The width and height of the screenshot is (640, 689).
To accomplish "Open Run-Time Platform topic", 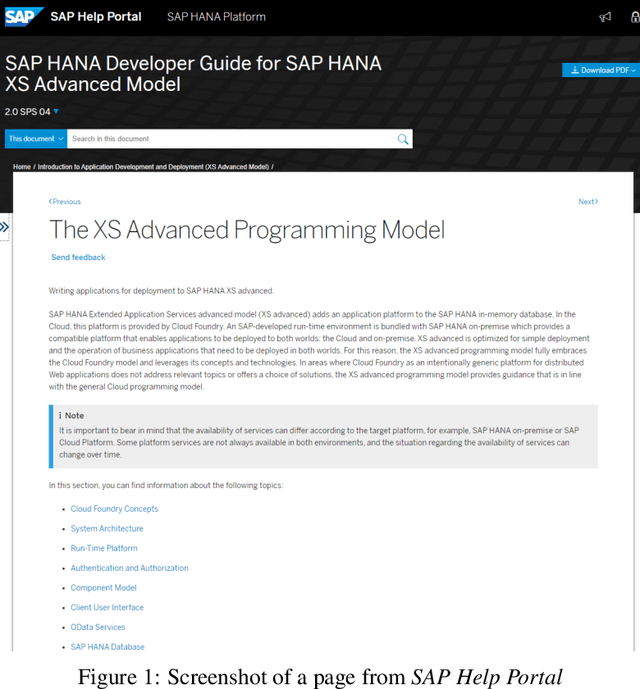I will click(104, 548).
